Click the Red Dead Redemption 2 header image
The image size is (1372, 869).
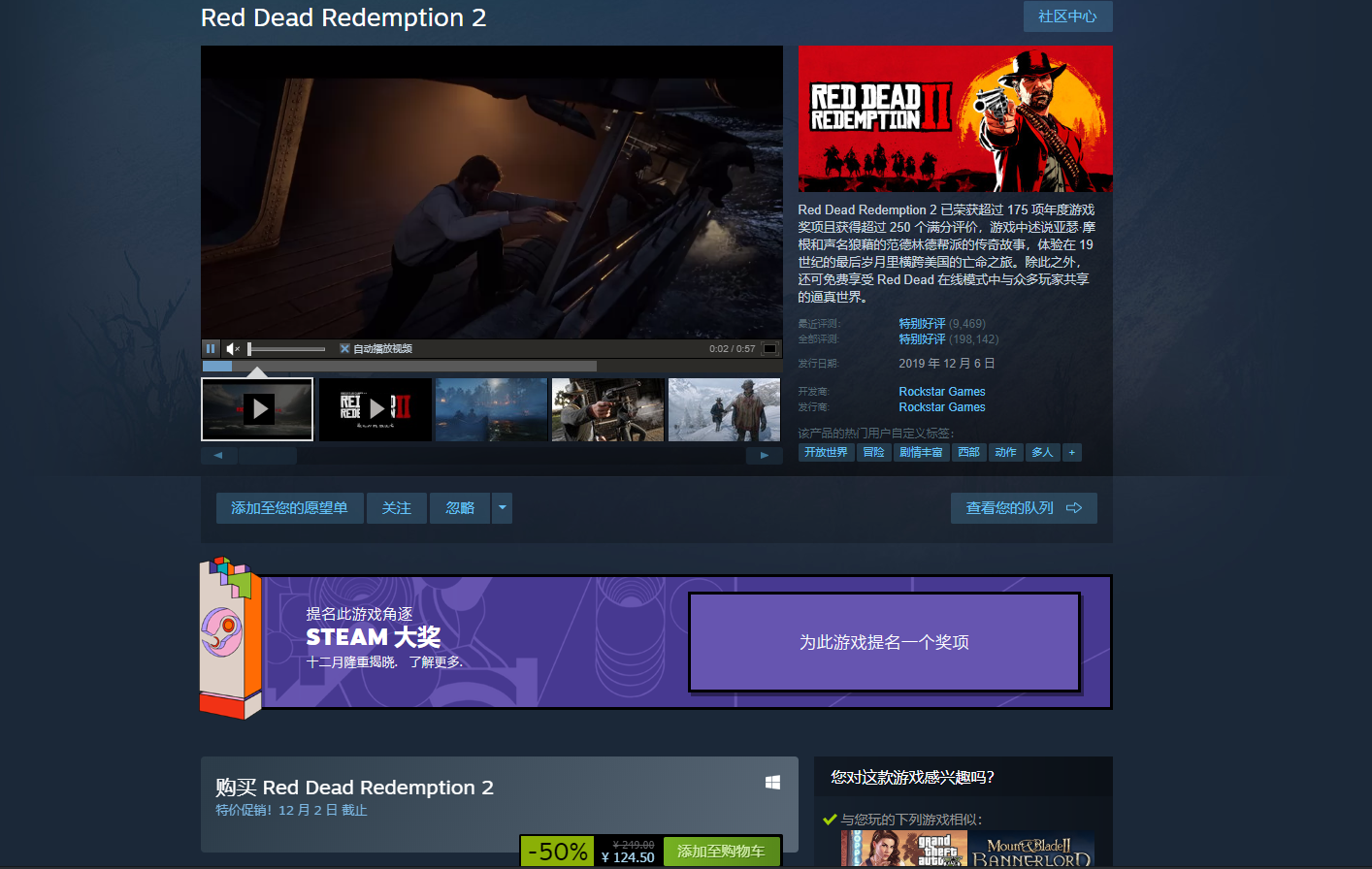955,118
